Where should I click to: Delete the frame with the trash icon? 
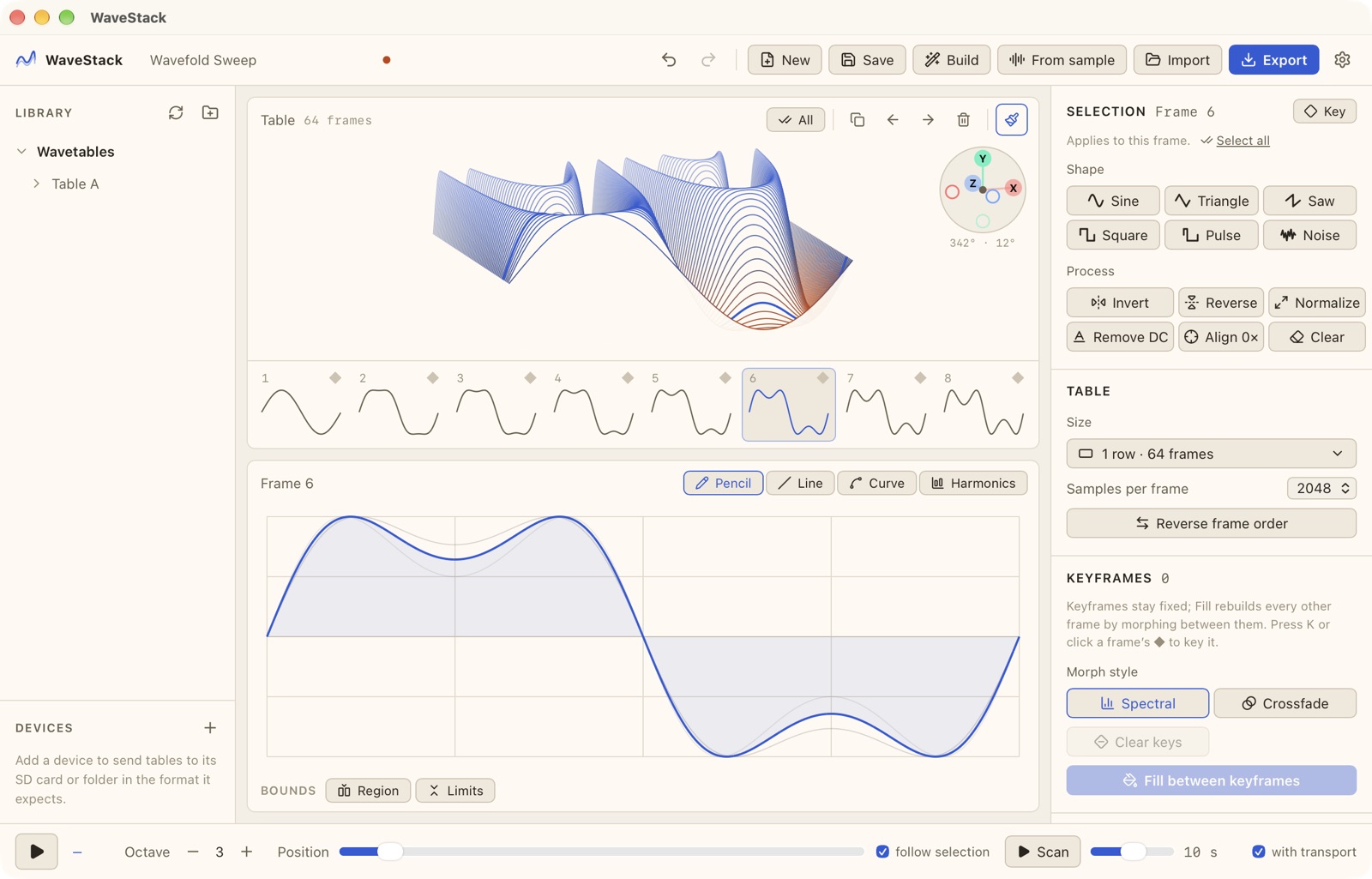click(x=964, y=120)
